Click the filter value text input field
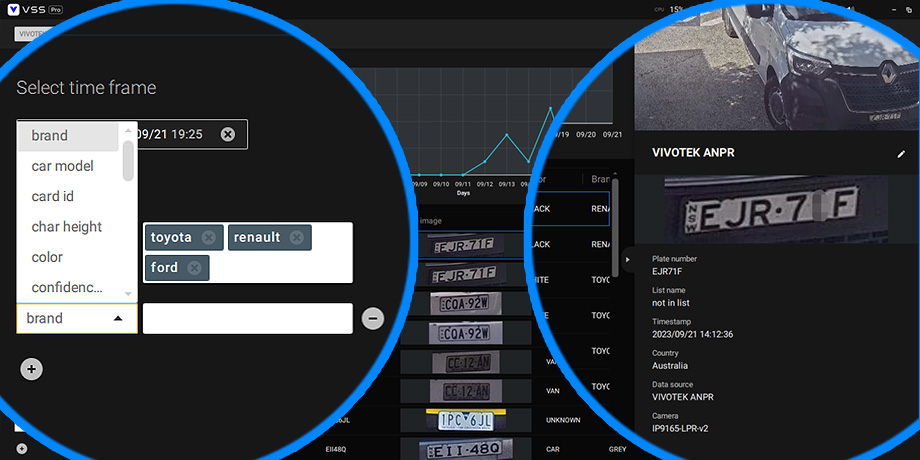 coord(247,318)
